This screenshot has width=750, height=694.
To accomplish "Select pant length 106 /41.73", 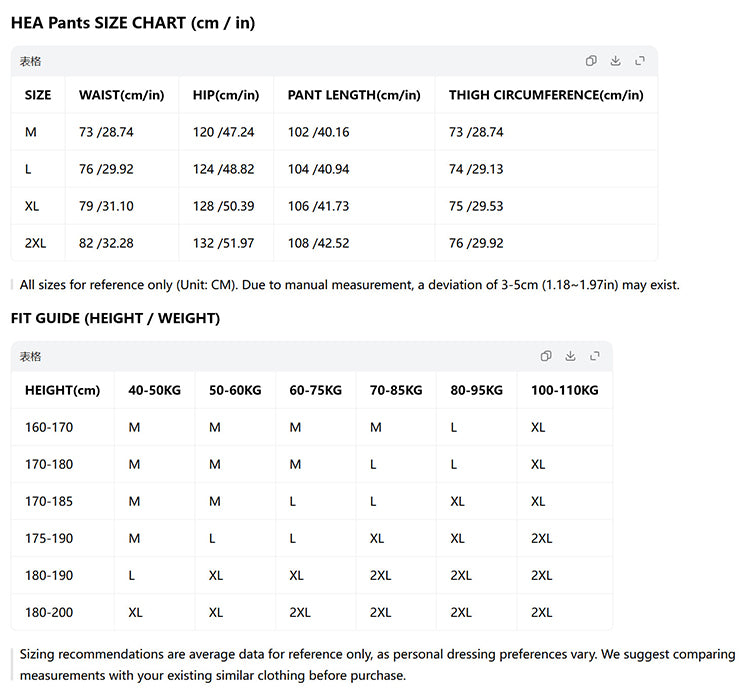I will (x=319, y=206).
